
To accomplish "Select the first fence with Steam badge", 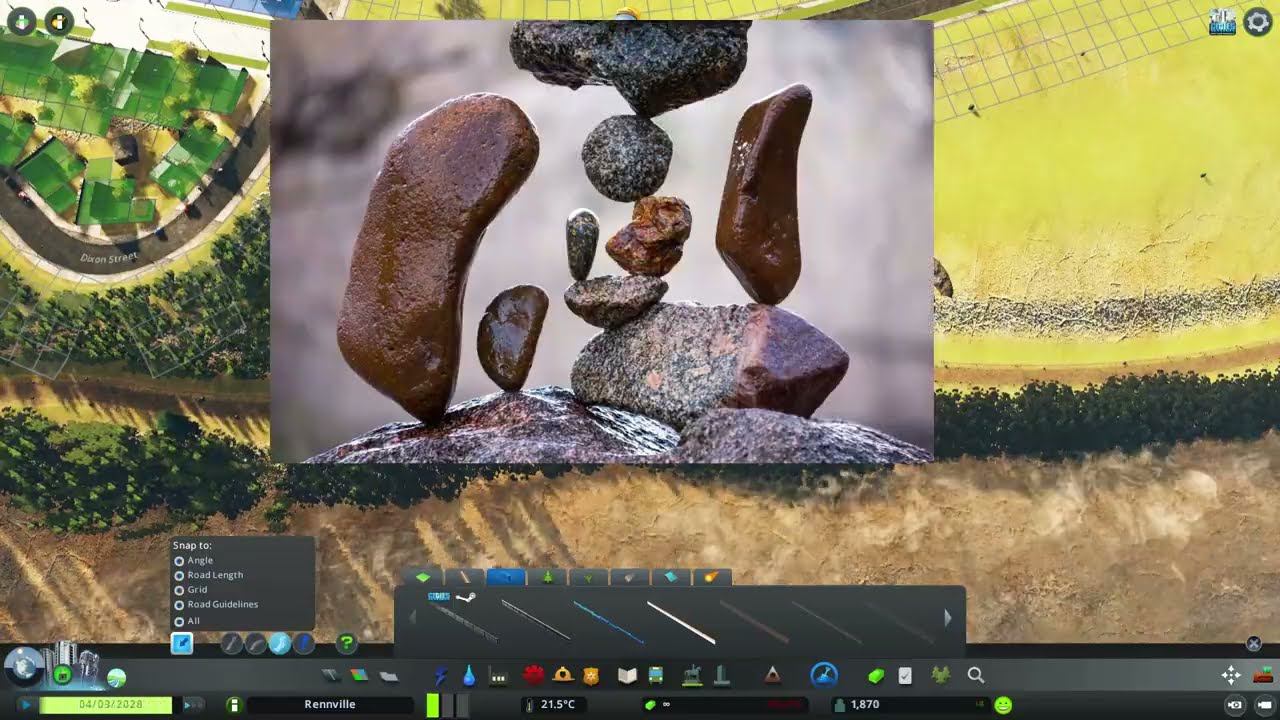I will [x=463, y=618].
